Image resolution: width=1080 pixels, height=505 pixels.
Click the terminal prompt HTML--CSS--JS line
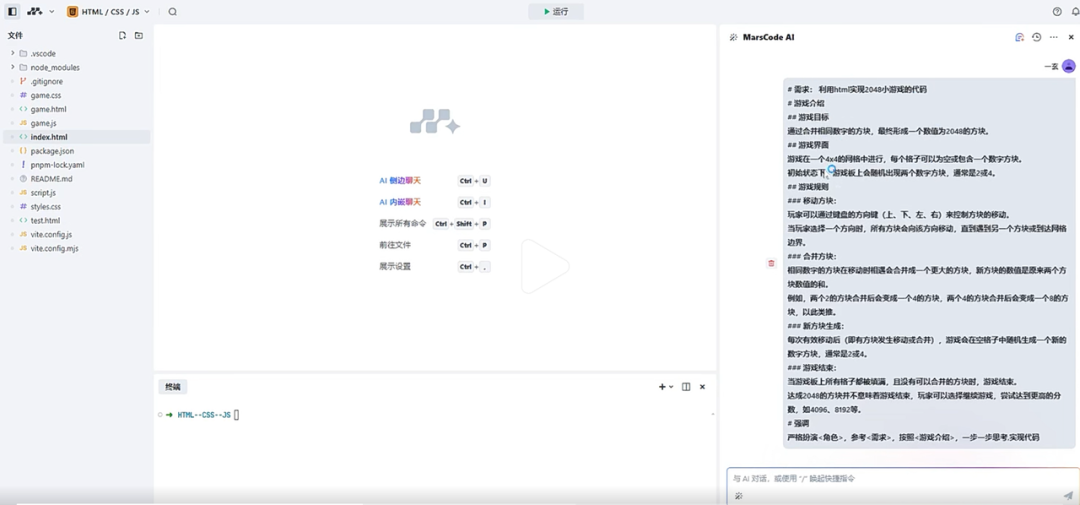click(204, 415)
